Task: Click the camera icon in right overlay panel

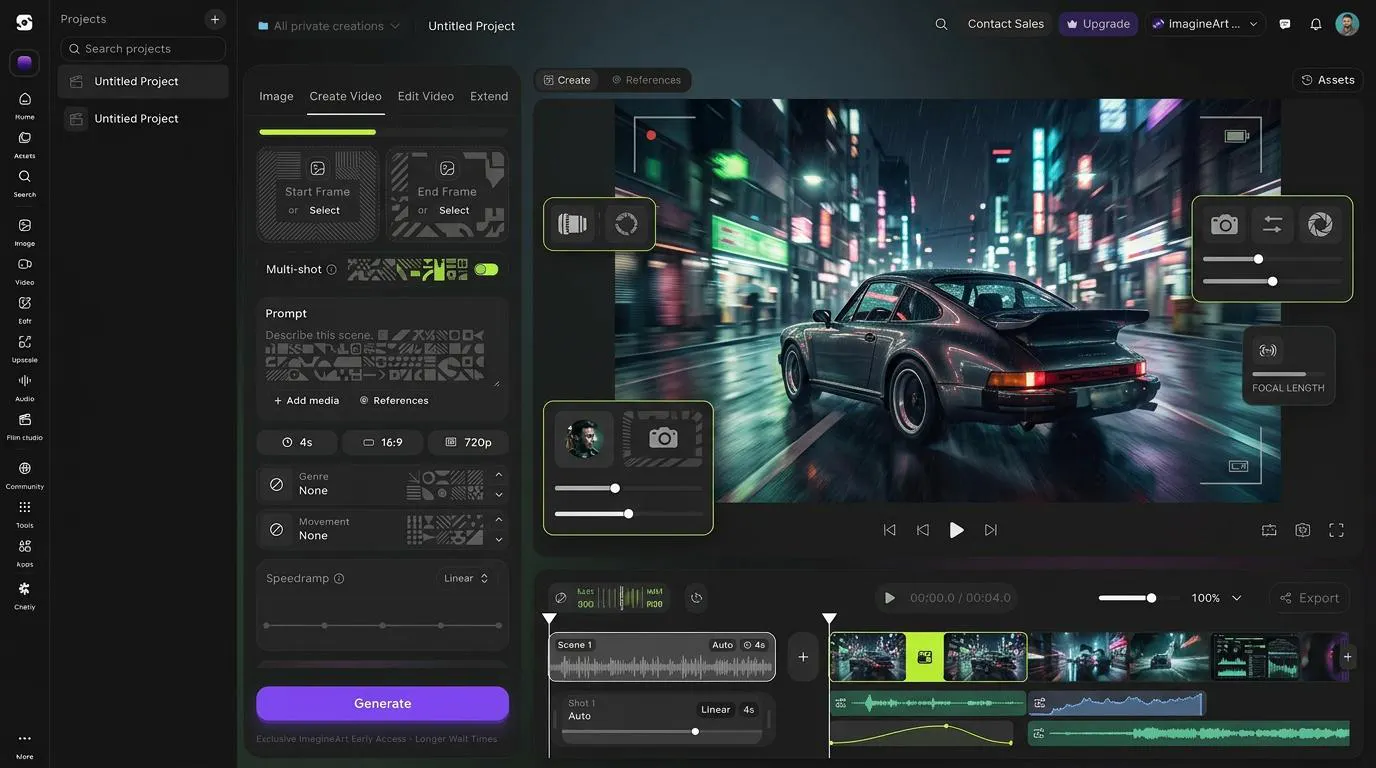Action: (x=1224, y=225)
